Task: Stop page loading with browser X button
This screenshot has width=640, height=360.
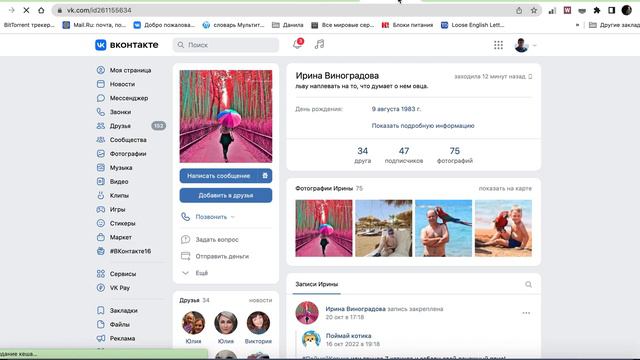Action: (x=26, y=10)
